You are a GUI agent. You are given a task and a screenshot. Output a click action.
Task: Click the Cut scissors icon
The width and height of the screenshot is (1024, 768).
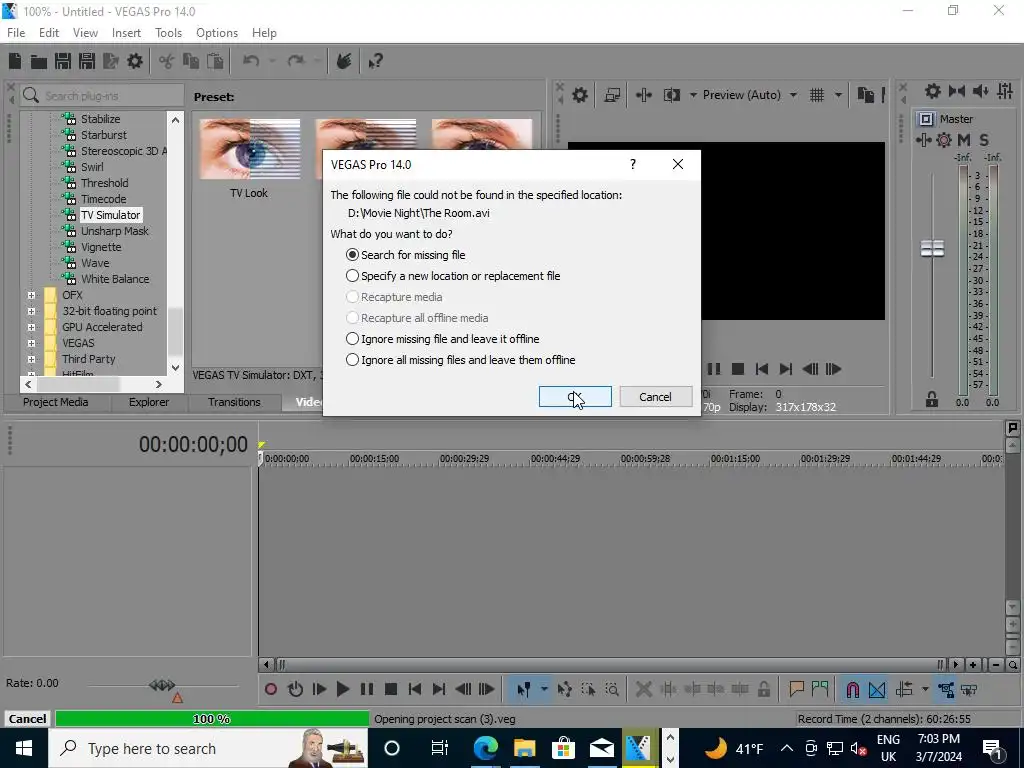coord(167,61)
